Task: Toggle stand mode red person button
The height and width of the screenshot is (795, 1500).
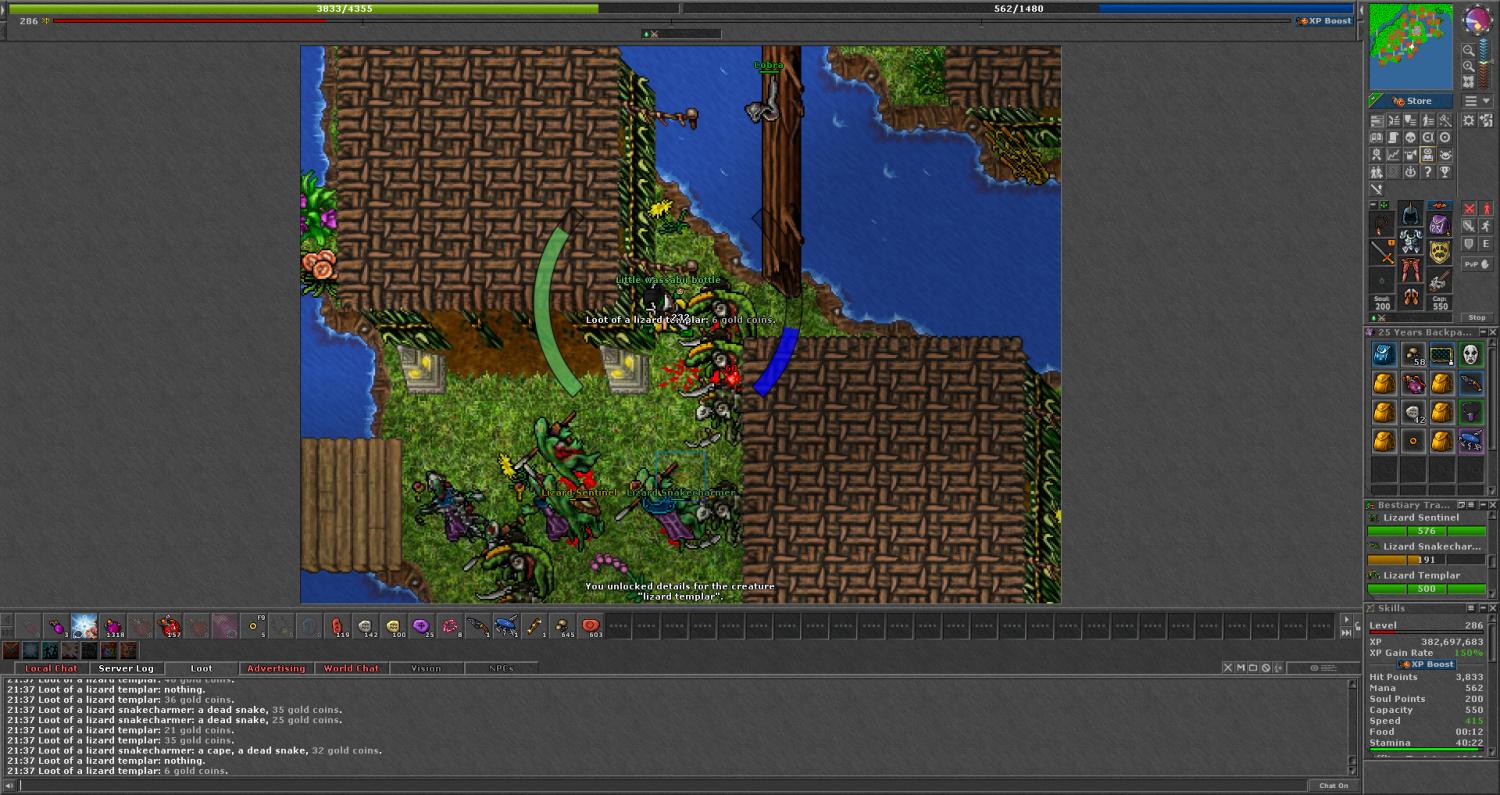Action: coord(1486,209)
